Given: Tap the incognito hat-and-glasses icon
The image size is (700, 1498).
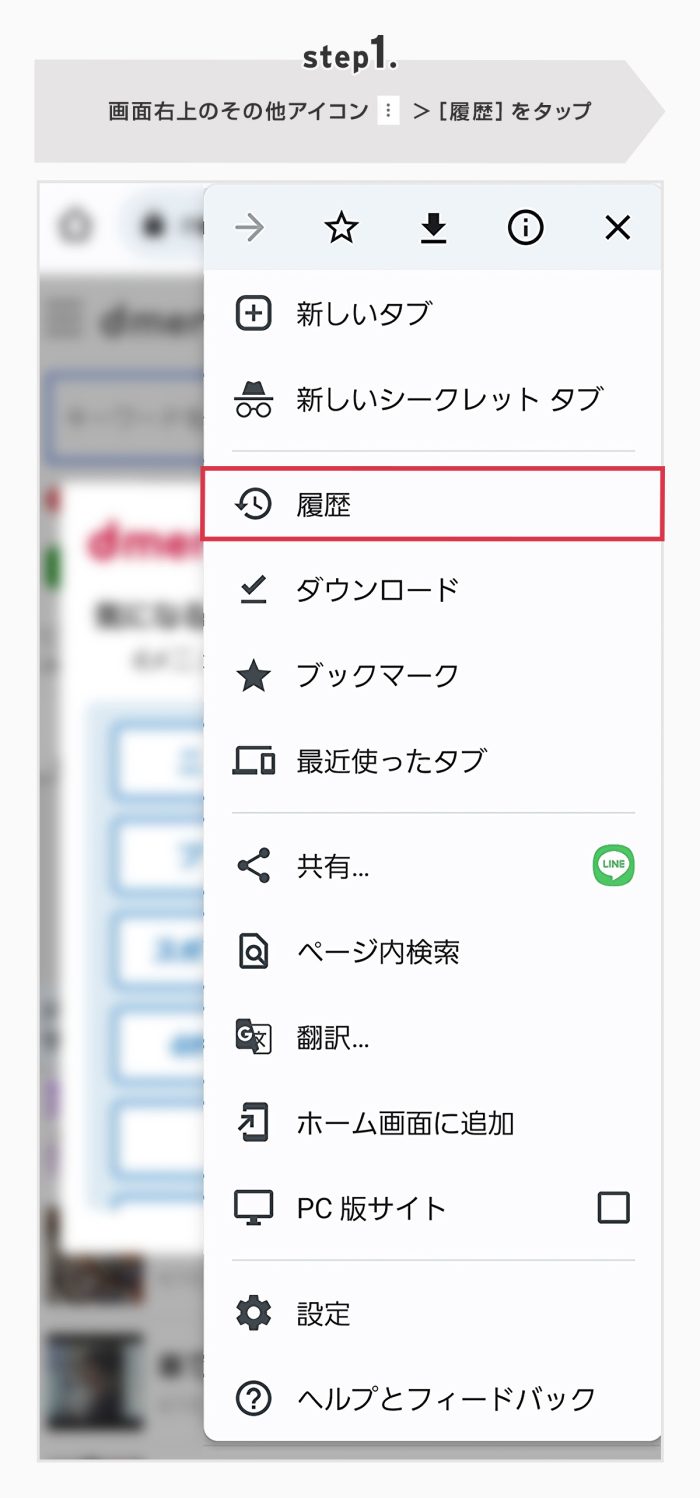Looking at the screenshot, I should (253, 399).
